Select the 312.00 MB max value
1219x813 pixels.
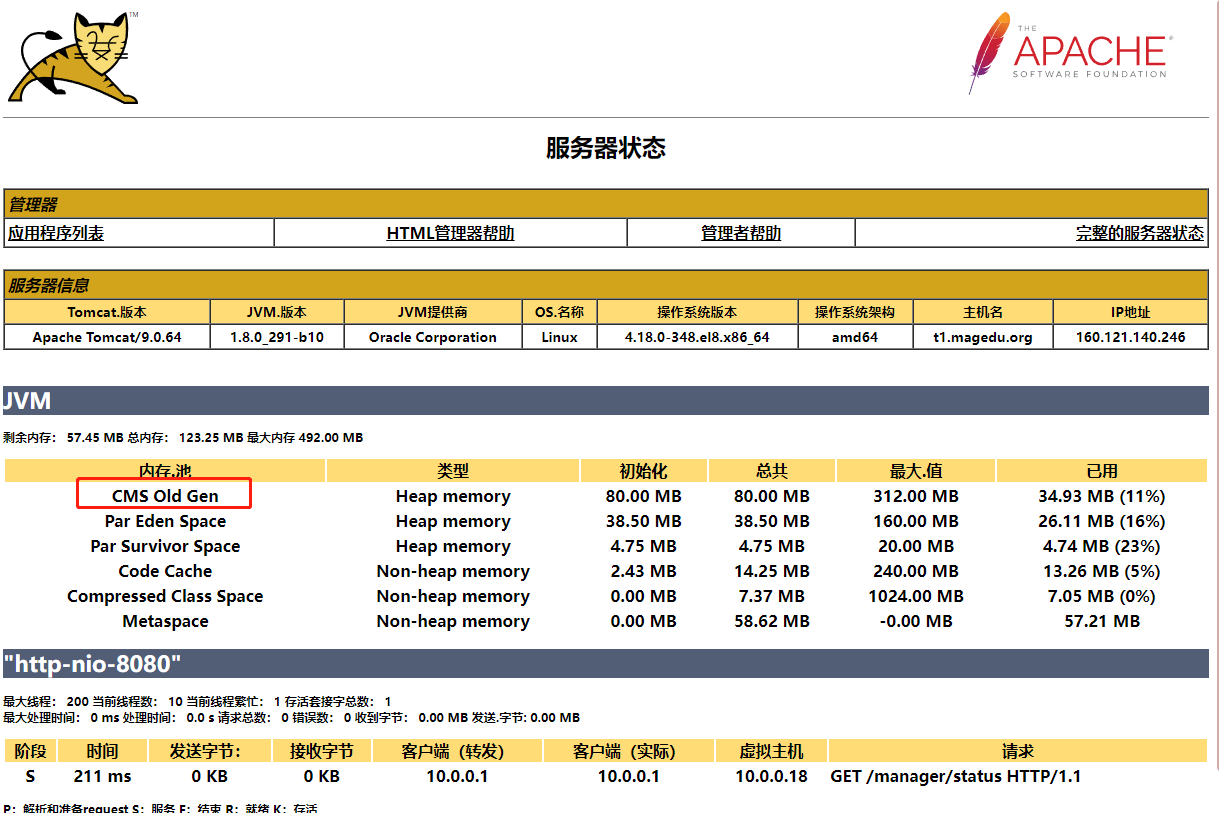click(915, 496)
